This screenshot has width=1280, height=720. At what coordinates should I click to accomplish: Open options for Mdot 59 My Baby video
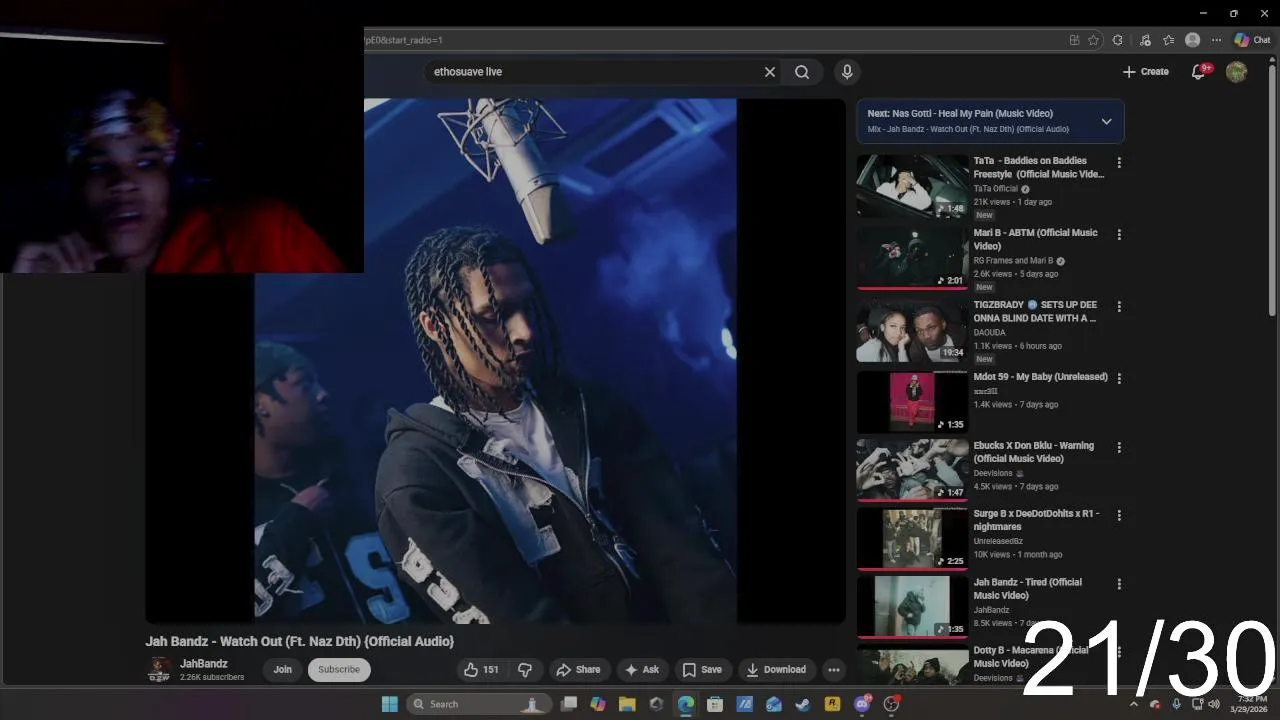1119,378
